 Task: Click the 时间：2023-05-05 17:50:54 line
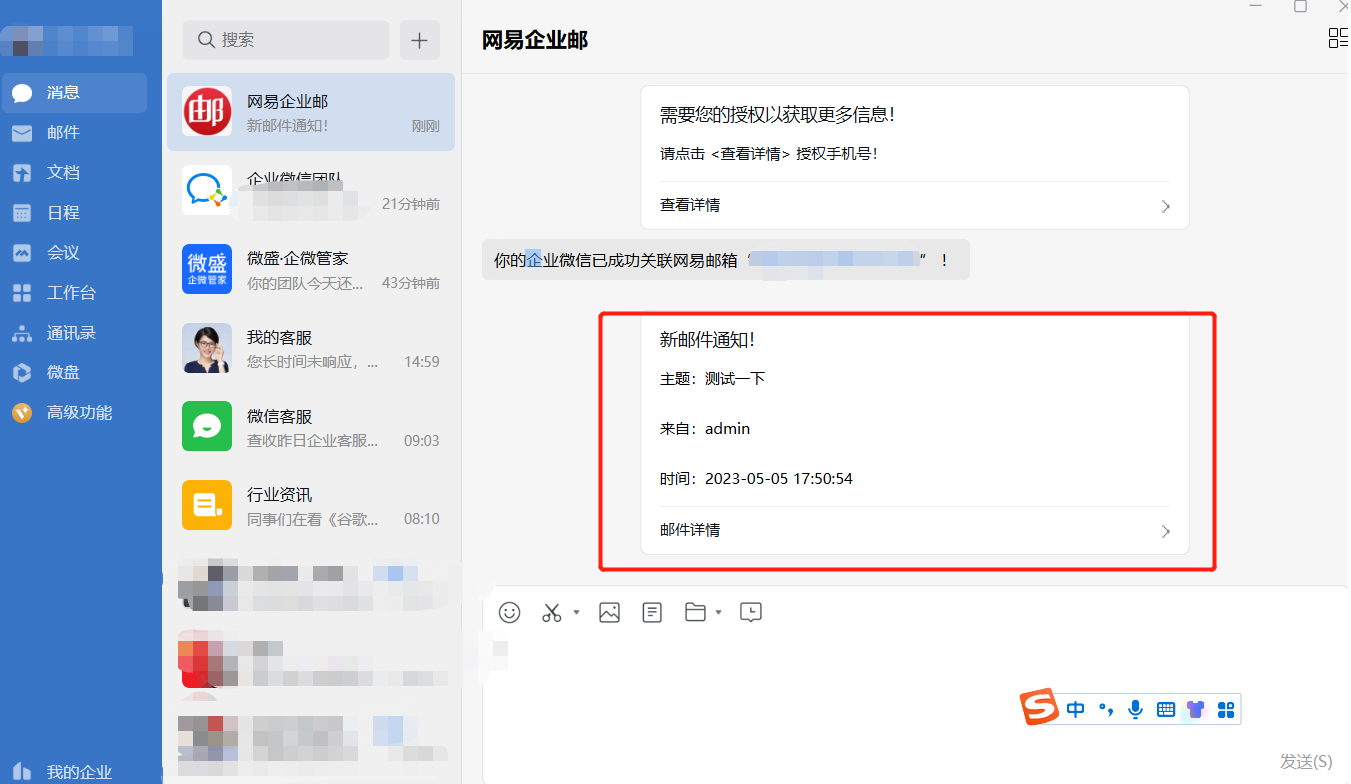(756, 479)
